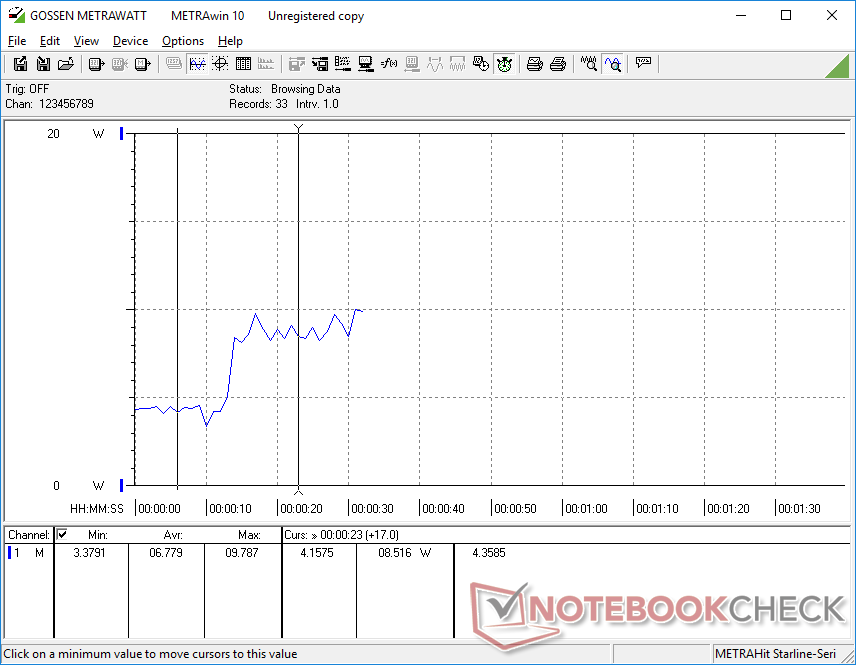The width and height of the screenshot is (856, 665).
Task: Click the cursor marker at chart top
Action: click(298, 128)
